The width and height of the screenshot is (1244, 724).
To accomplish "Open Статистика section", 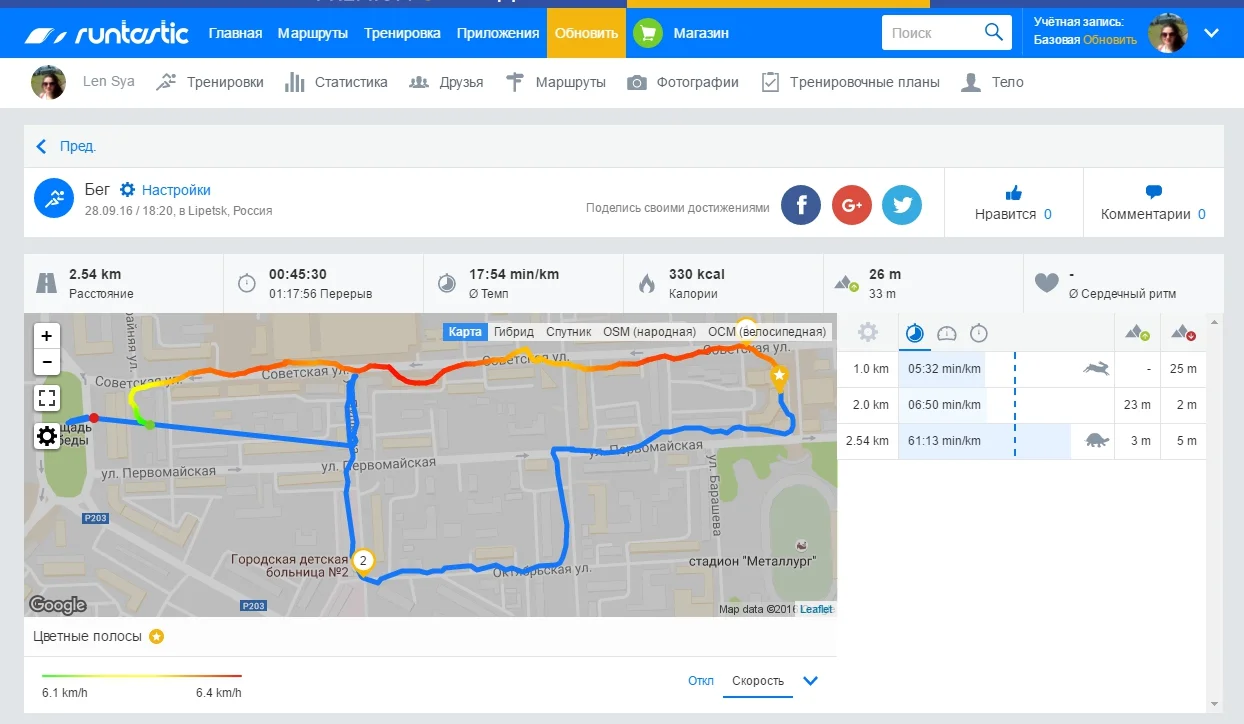I will (x=336, y=82).
